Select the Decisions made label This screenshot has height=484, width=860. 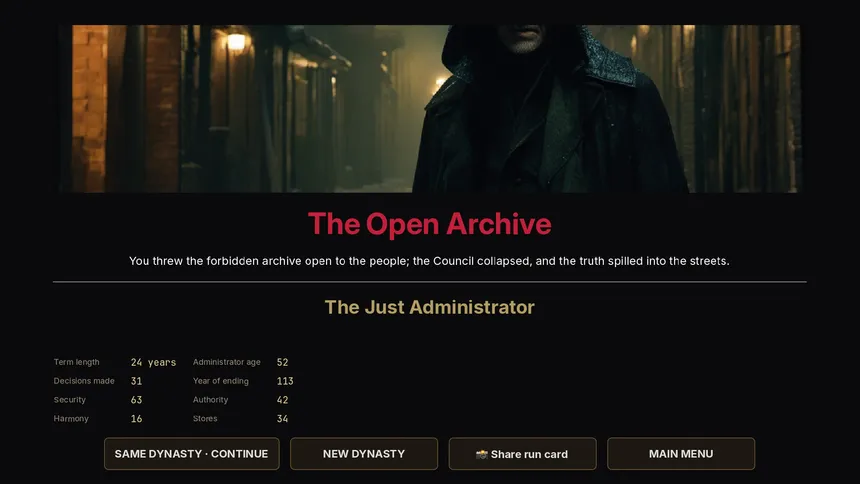[x=84, y=381]
